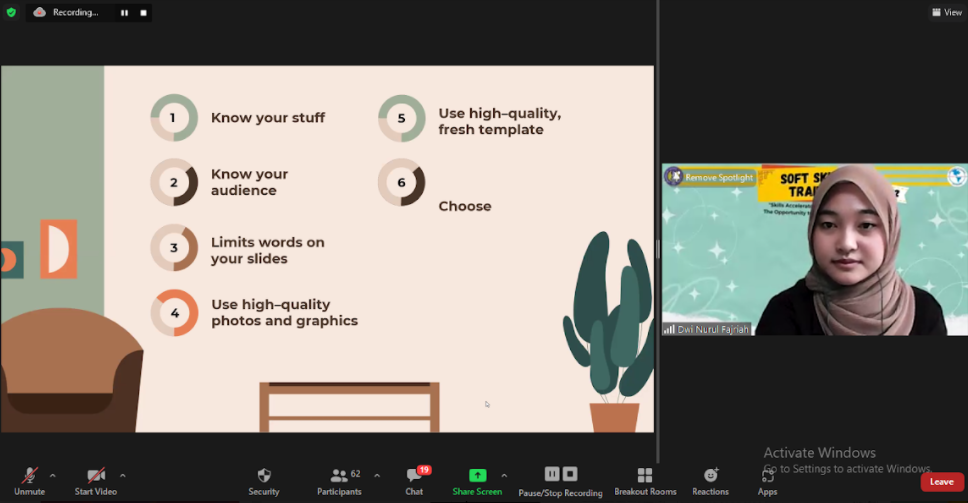Open the View menu

pos(946,12)
